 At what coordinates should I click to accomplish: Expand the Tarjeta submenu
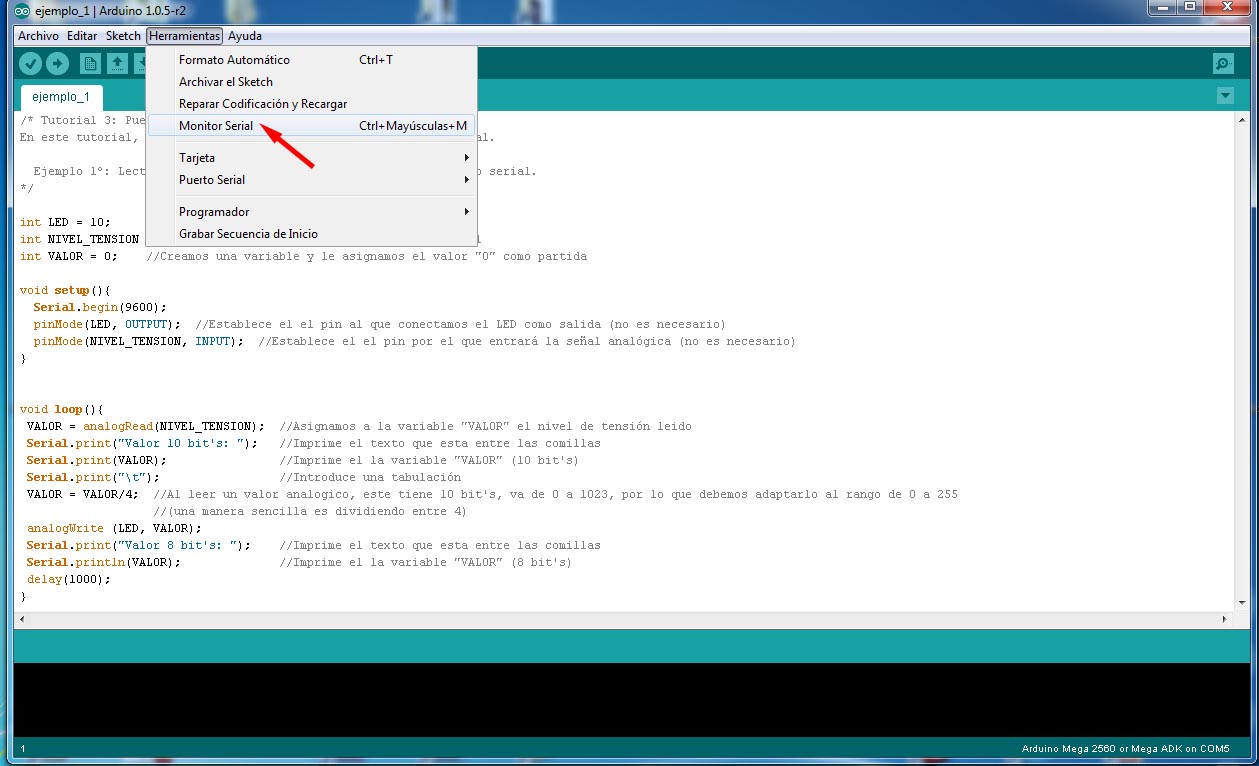(x=311, y=158)
